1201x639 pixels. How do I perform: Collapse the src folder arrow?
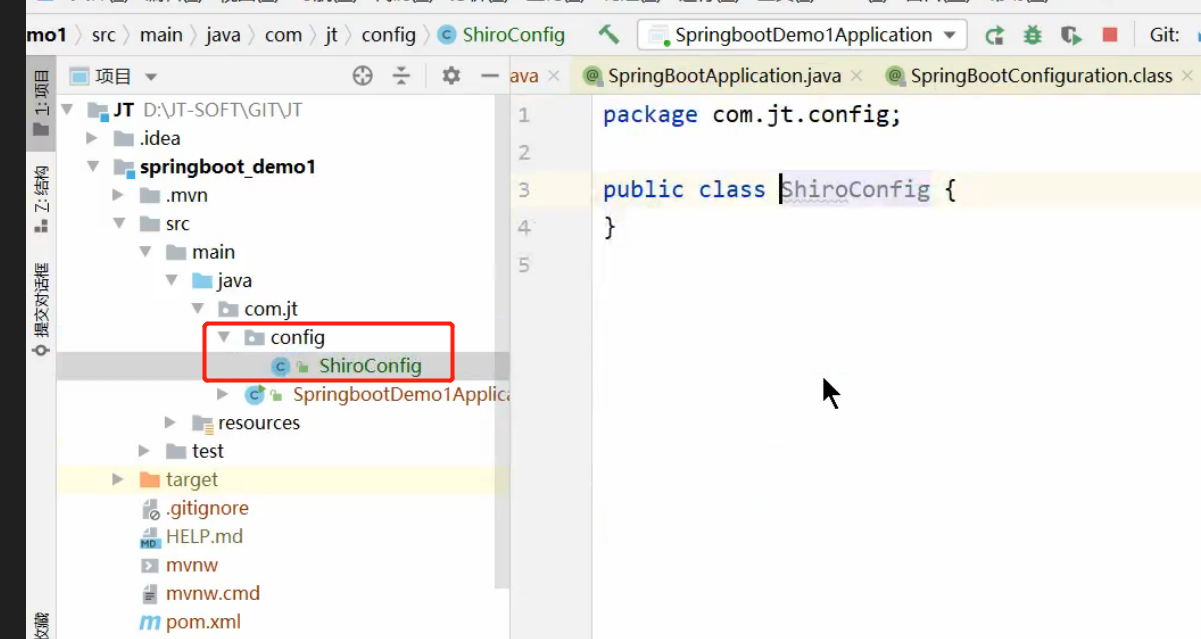click(119, 224)
